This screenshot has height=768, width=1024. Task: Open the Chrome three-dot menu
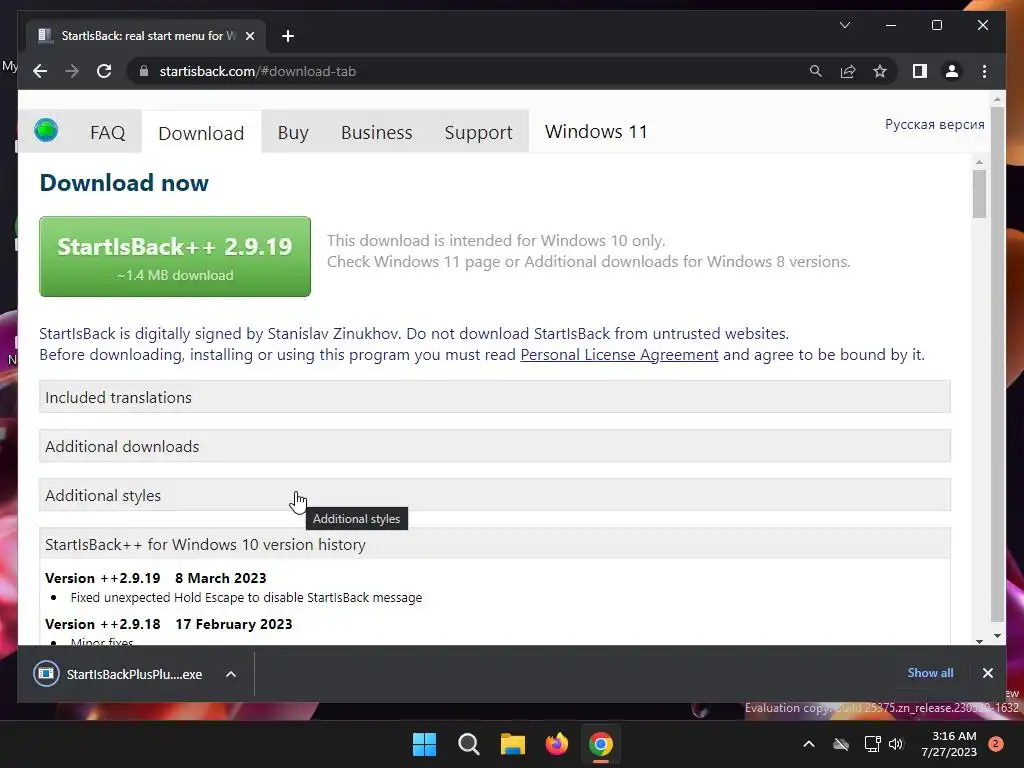pyautogui.click(x=984, y=71)
